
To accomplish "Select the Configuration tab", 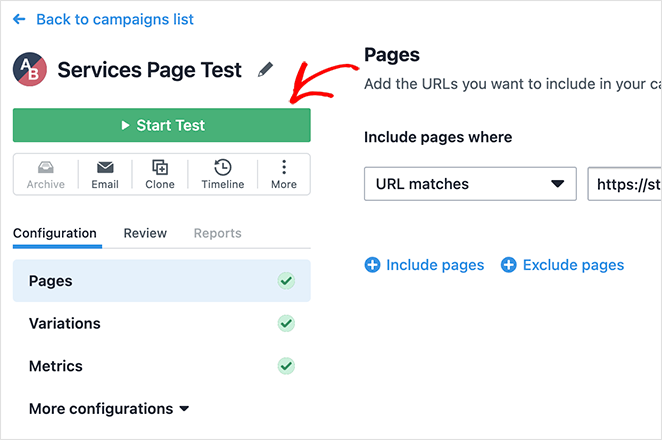I will 55,233.
